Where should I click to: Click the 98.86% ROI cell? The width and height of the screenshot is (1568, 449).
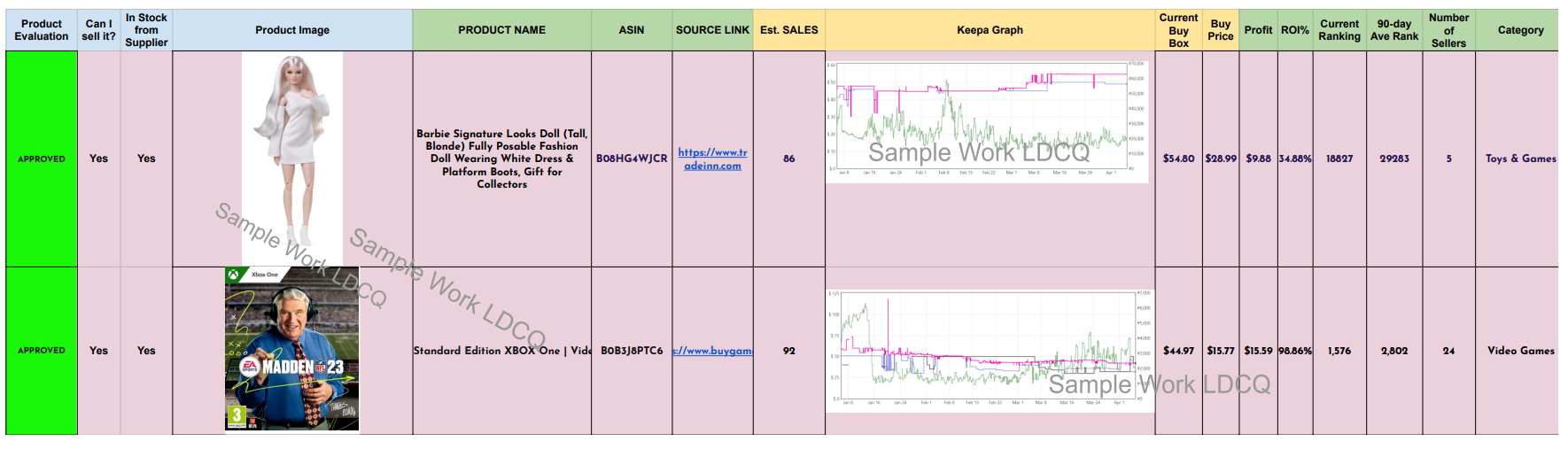(x=1295, y=351)
